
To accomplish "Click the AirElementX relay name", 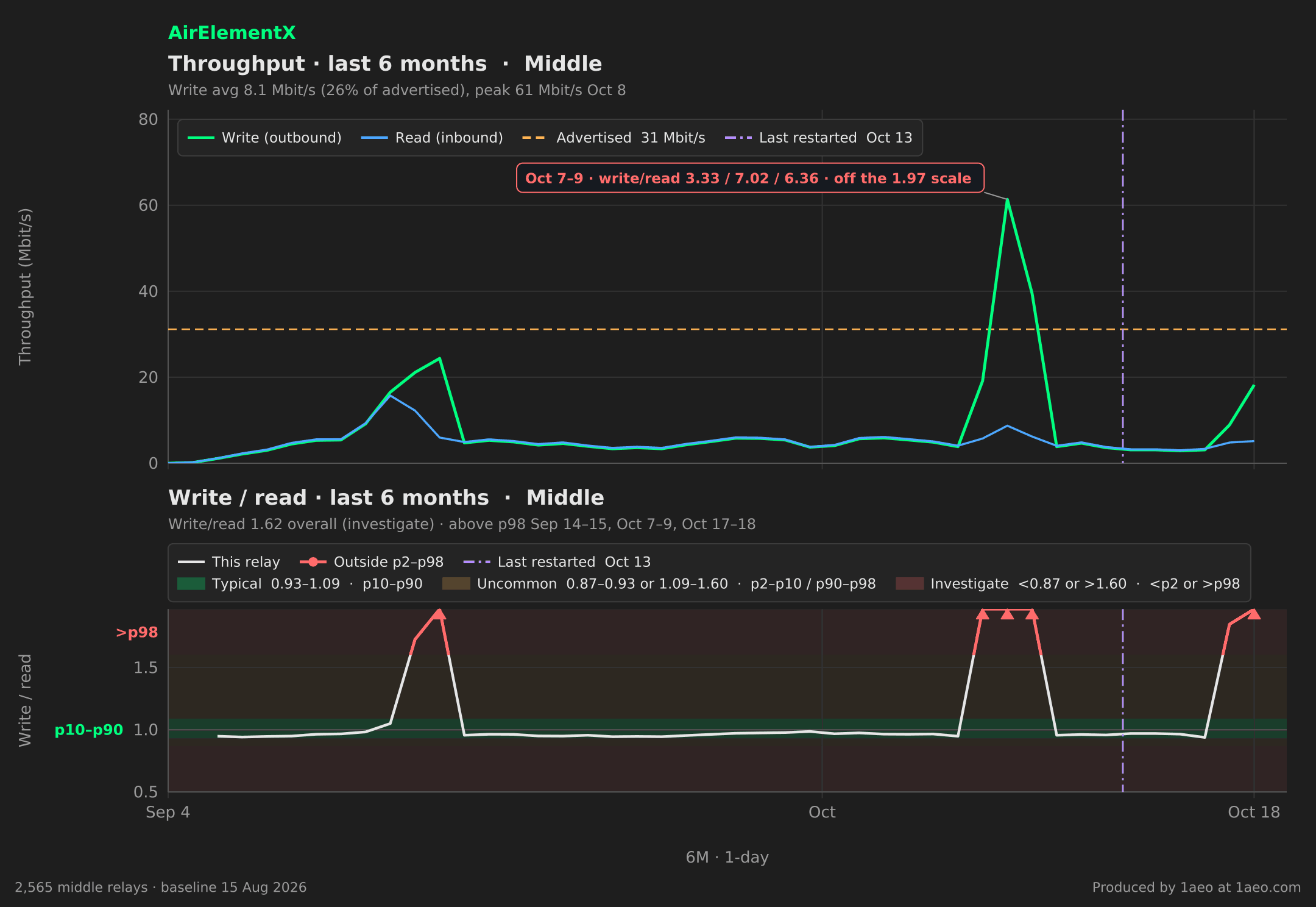I will point(232,33).
